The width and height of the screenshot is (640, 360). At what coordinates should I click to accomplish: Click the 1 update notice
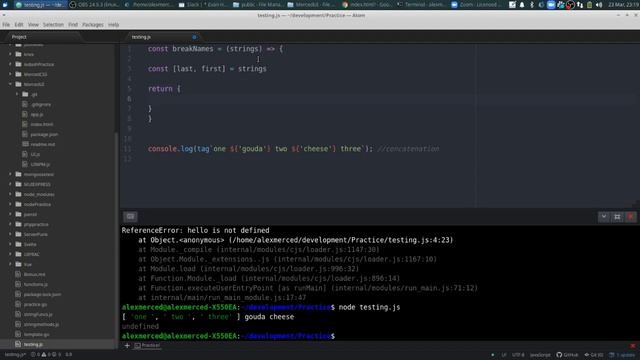click(x=622, y=355)
